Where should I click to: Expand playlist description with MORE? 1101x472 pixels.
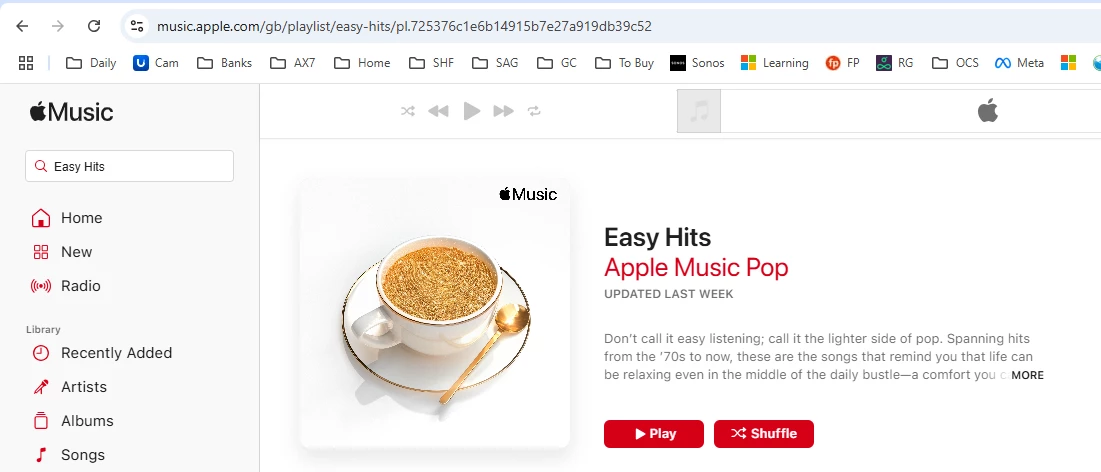pyautogui.click(x=1027, y=375)
